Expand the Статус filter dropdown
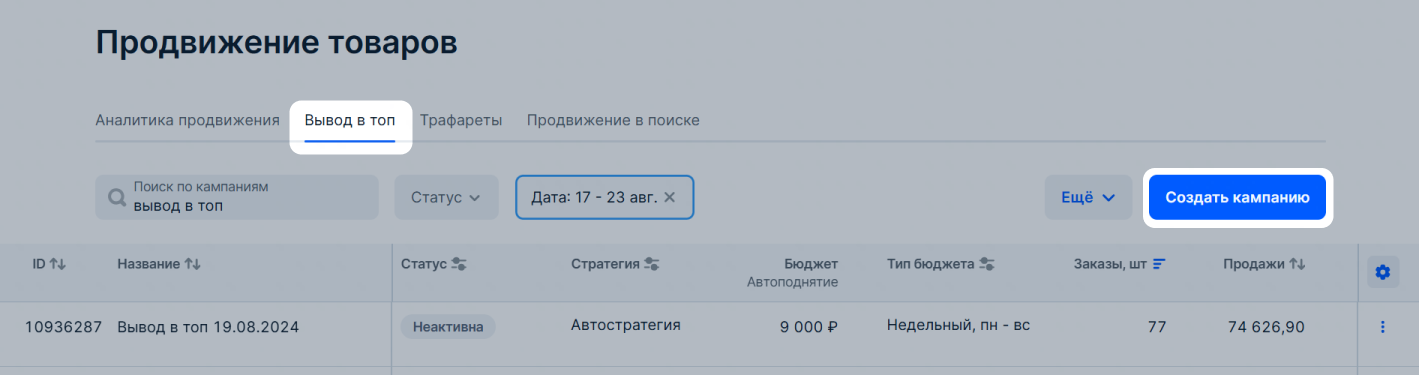The image size is (1421, 375). pos(446,197)
